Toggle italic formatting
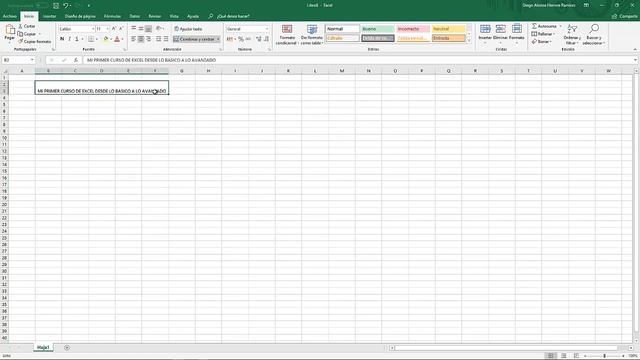The image size is (640, 360). tap(69, 39)
